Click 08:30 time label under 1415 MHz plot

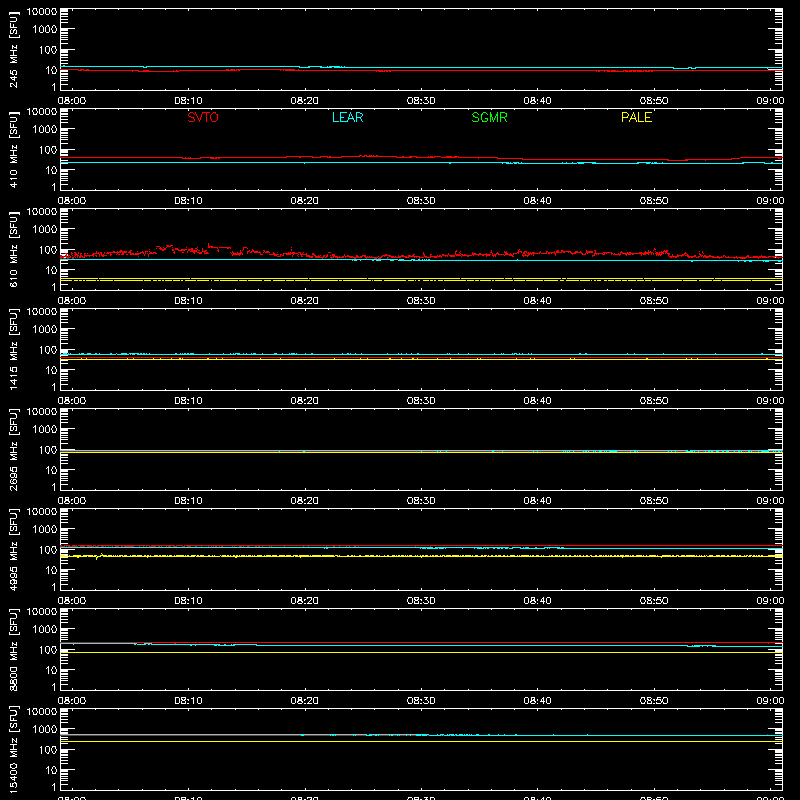point(421,401)
